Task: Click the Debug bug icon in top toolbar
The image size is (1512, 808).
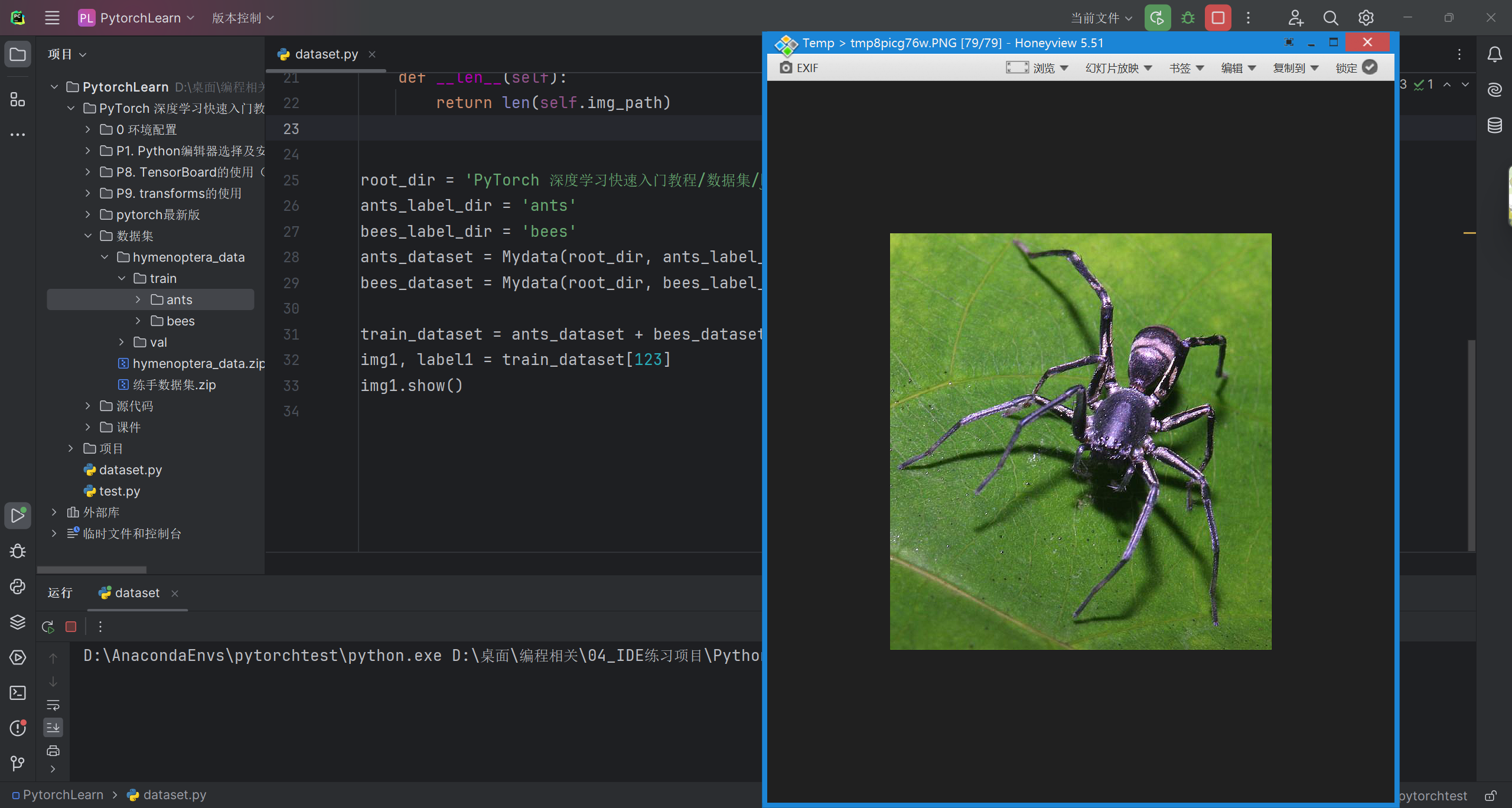Action: [1188, 18]
